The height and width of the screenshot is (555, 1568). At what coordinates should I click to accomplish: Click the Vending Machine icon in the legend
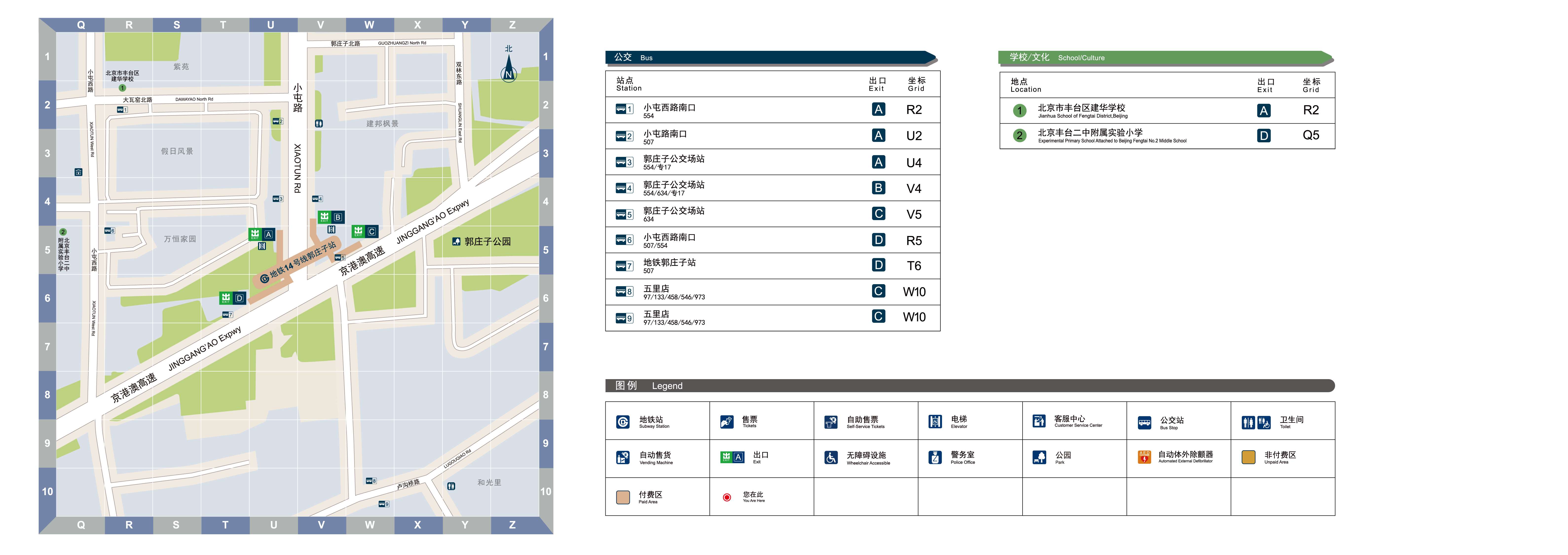[623, 457]
